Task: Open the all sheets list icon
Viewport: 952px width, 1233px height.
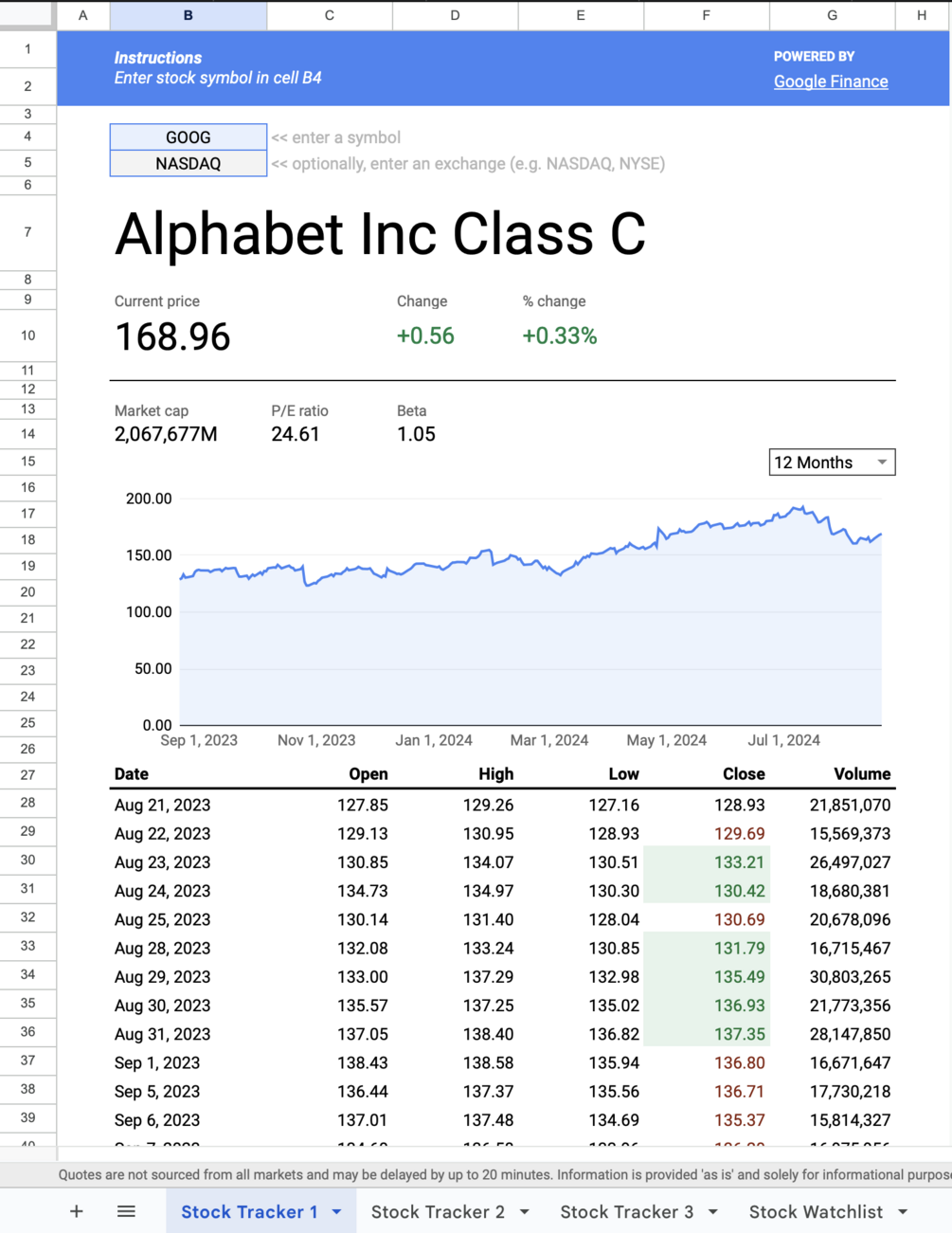Action: [126, 1211]
